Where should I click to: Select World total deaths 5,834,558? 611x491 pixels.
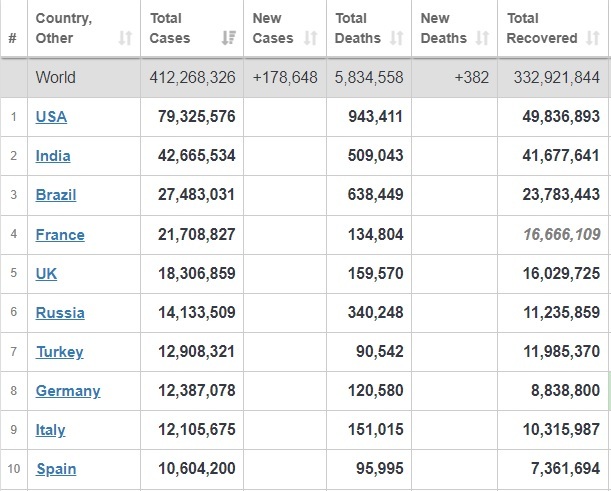coord(369,77)
